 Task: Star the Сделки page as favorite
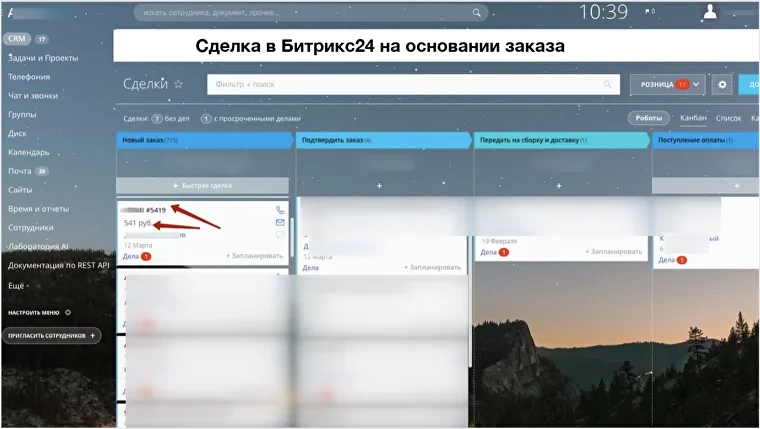click(179, 85)
